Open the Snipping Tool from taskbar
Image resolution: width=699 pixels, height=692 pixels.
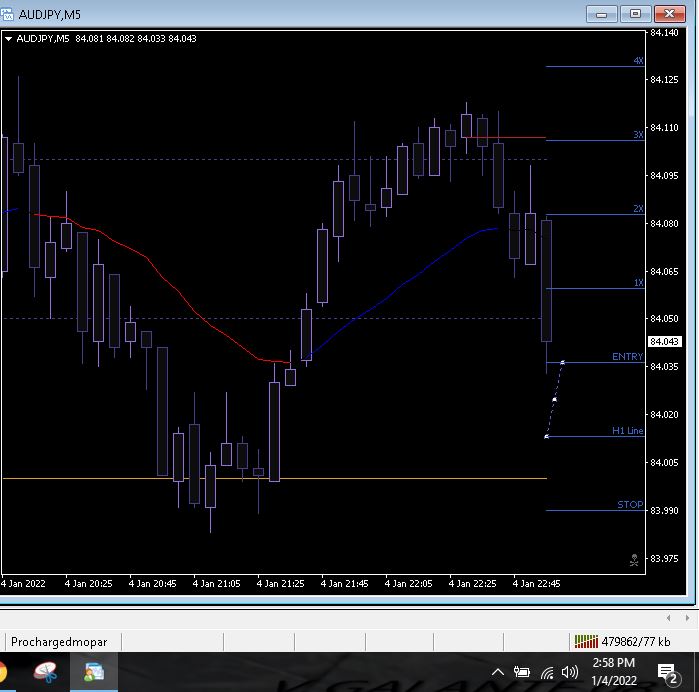coord(45,672)
